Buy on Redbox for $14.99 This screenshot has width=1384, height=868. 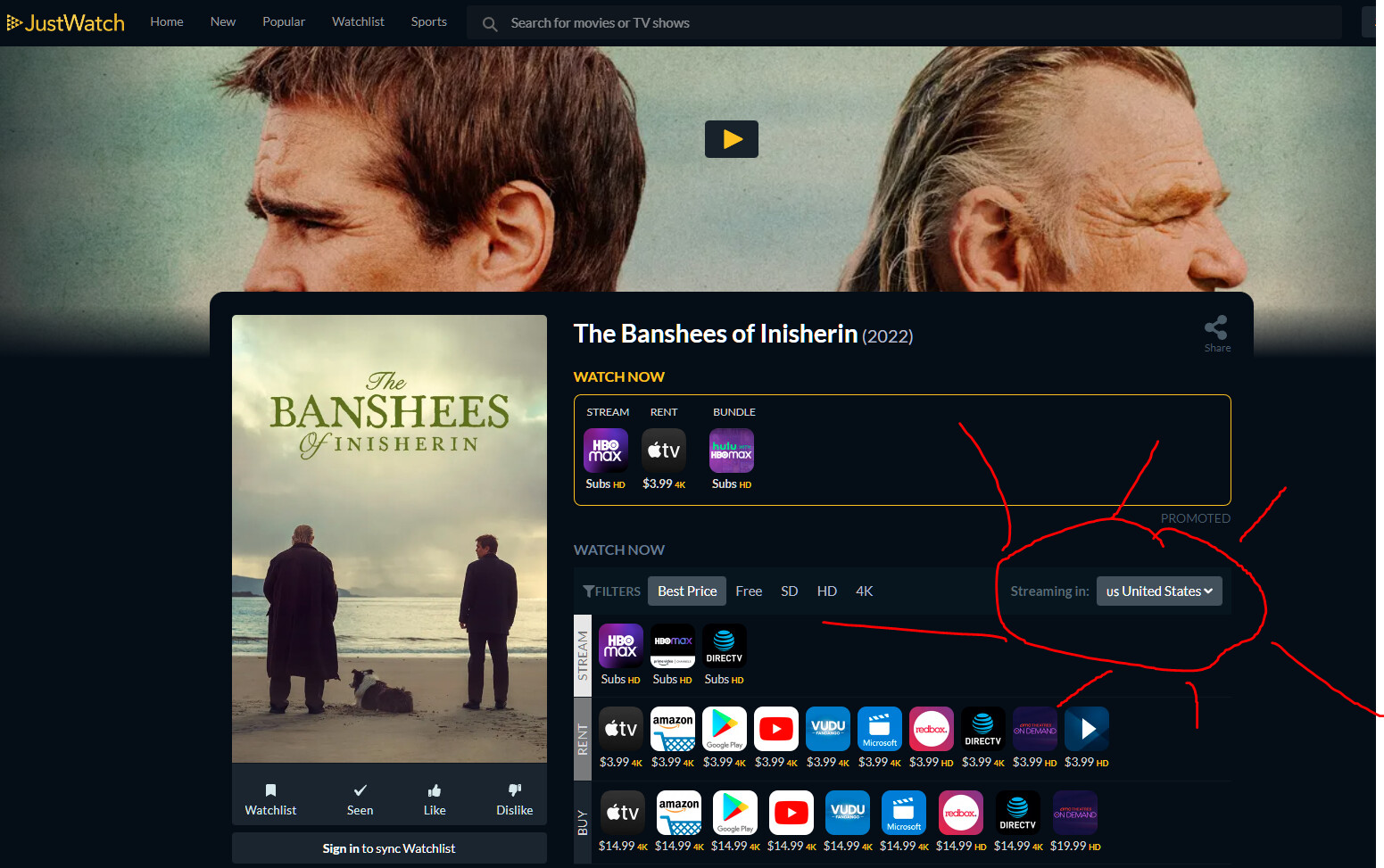[961, 813]
